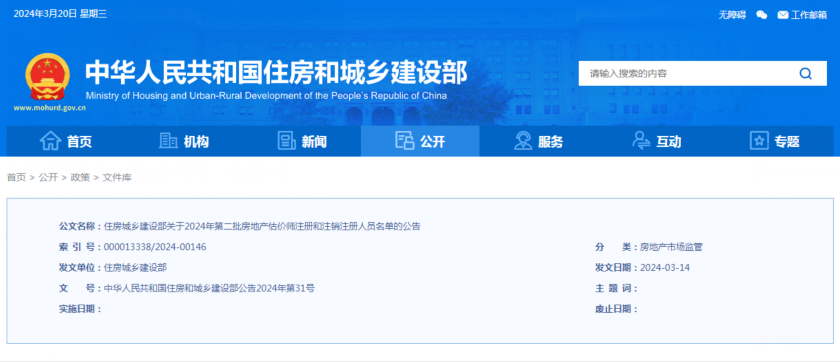Click the www.mohurd.gov.cn site address

pyautogui.click(x=50, y=108)
